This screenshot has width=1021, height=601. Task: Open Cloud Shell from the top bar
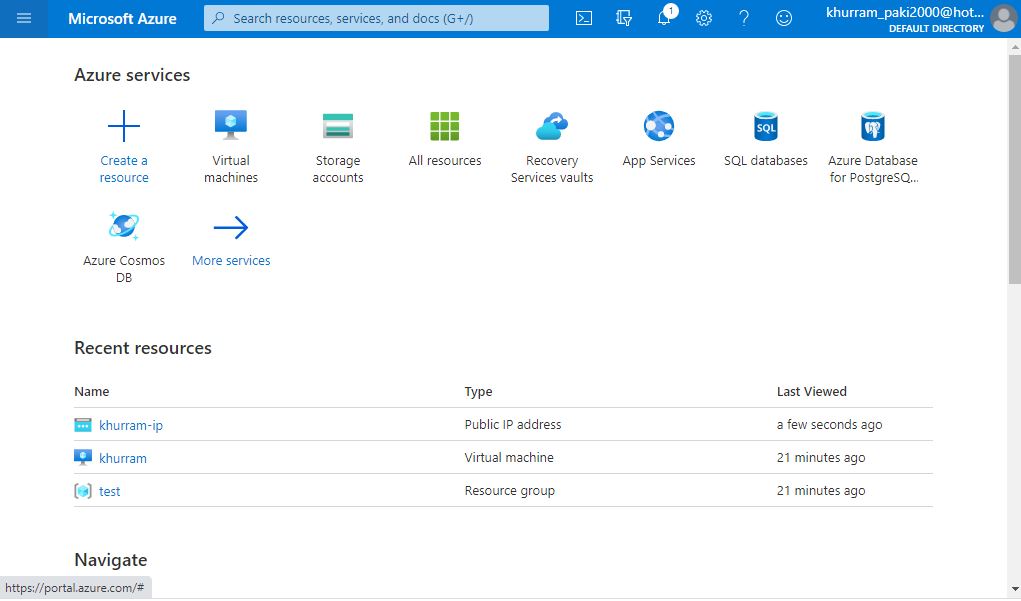click(584, 18)
